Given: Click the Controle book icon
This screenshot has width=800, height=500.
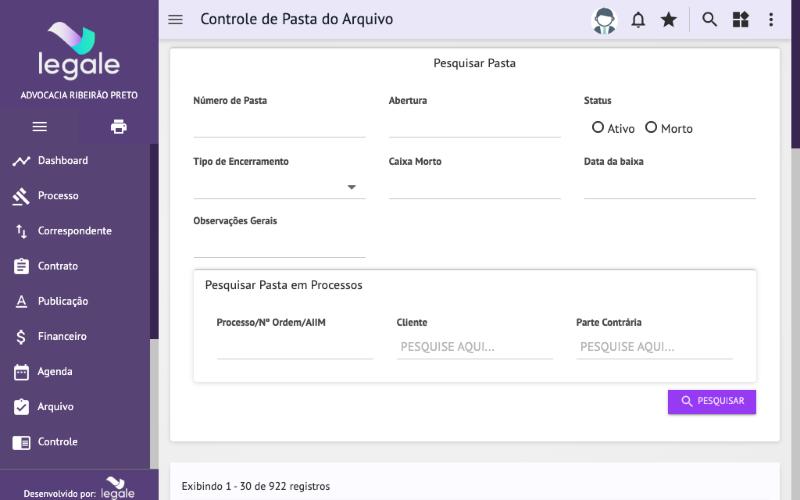Looking at the screenshot, I should point(21,442).
